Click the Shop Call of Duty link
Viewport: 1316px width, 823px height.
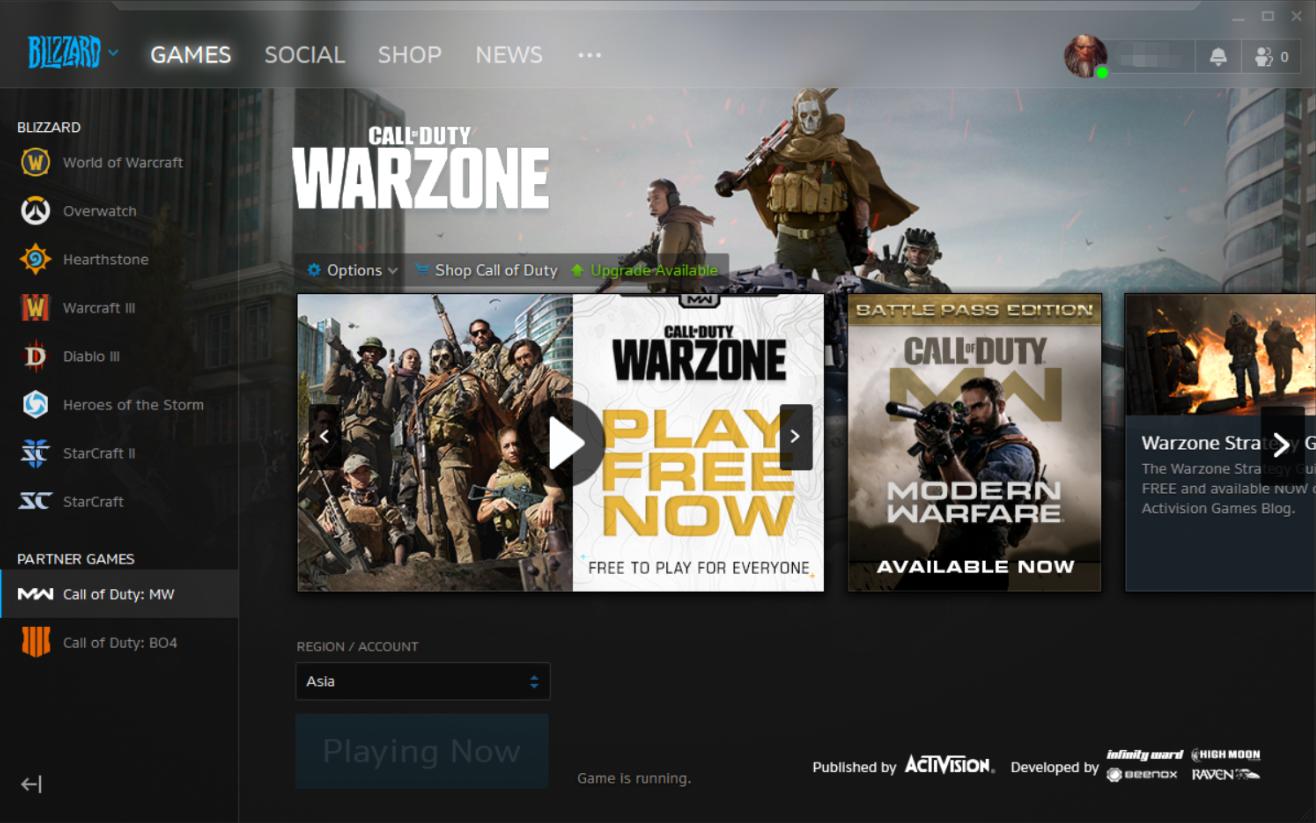pos(486,270)
